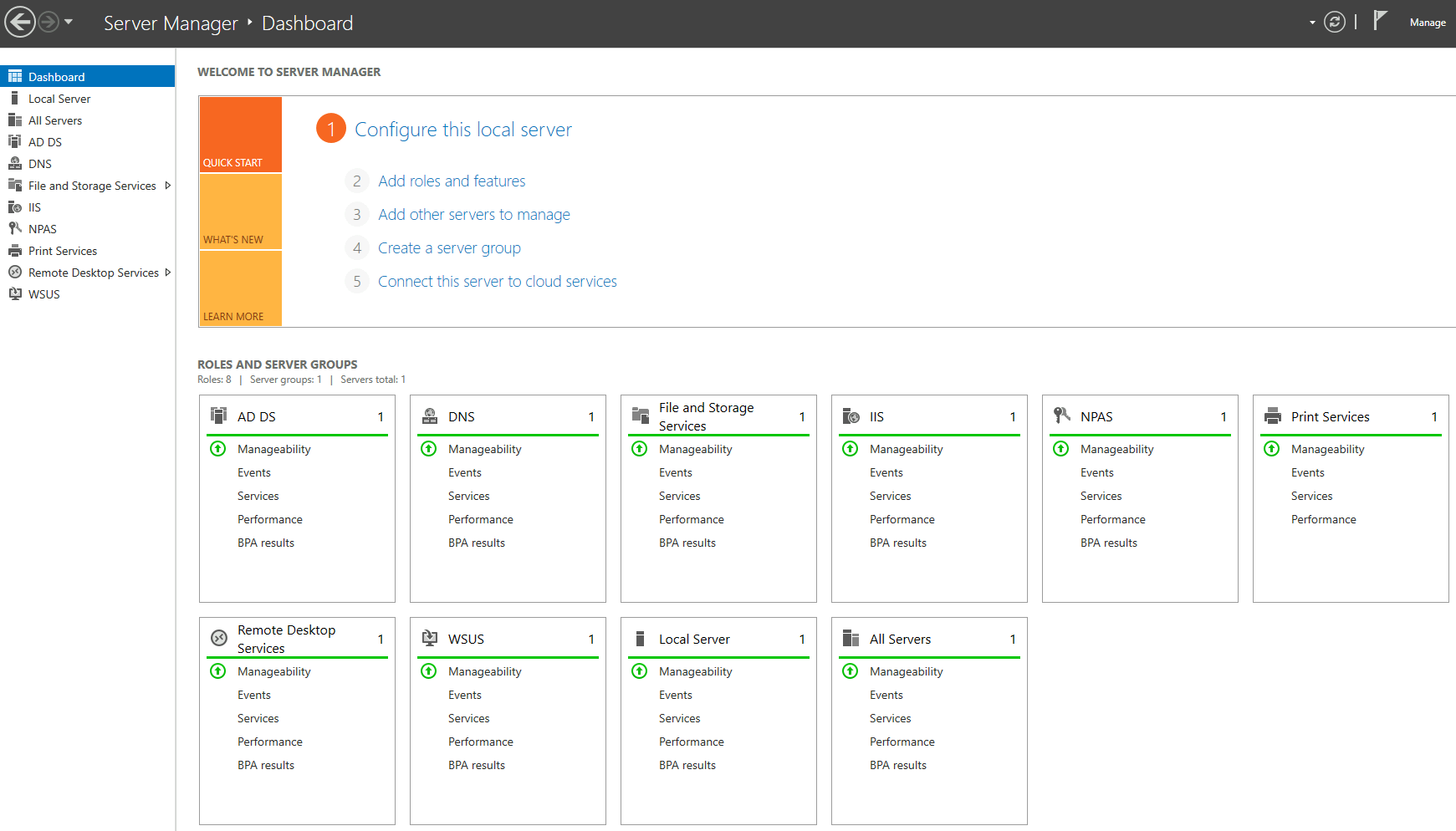Open BPA results in the IIS tile
The width and height of the screenshot is (1456, 831).
pyautogui.click(x=898, y=543)
